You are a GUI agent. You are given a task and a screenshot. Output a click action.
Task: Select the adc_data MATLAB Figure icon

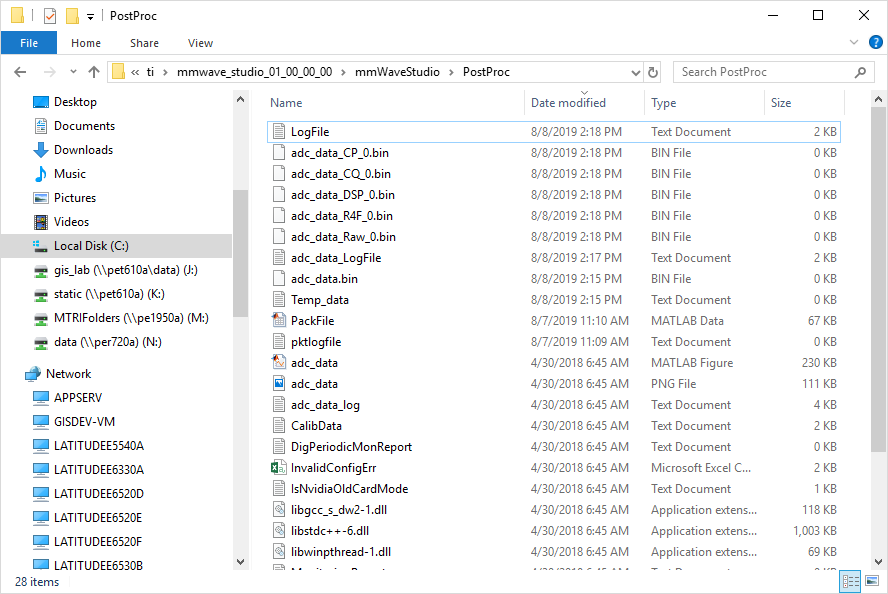(x=279, y=362)
